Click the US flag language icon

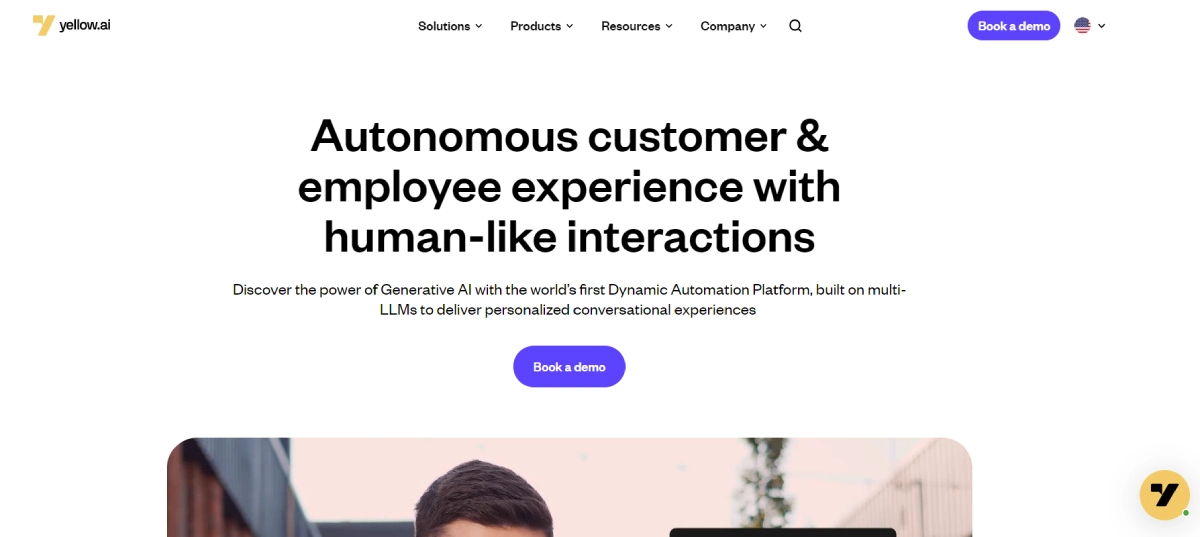point(1082,26)
